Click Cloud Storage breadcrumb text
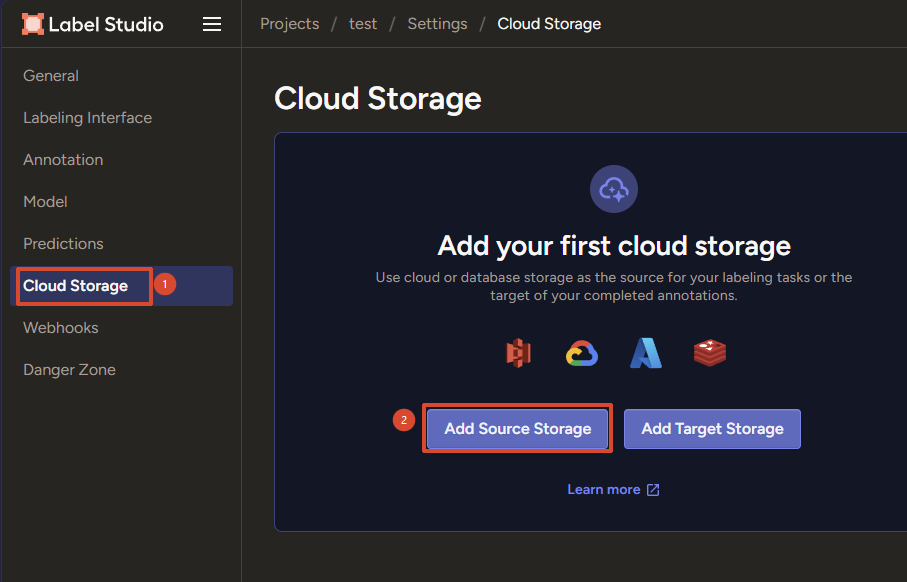The height and width of the screenshot is (582, 907). 549,24
